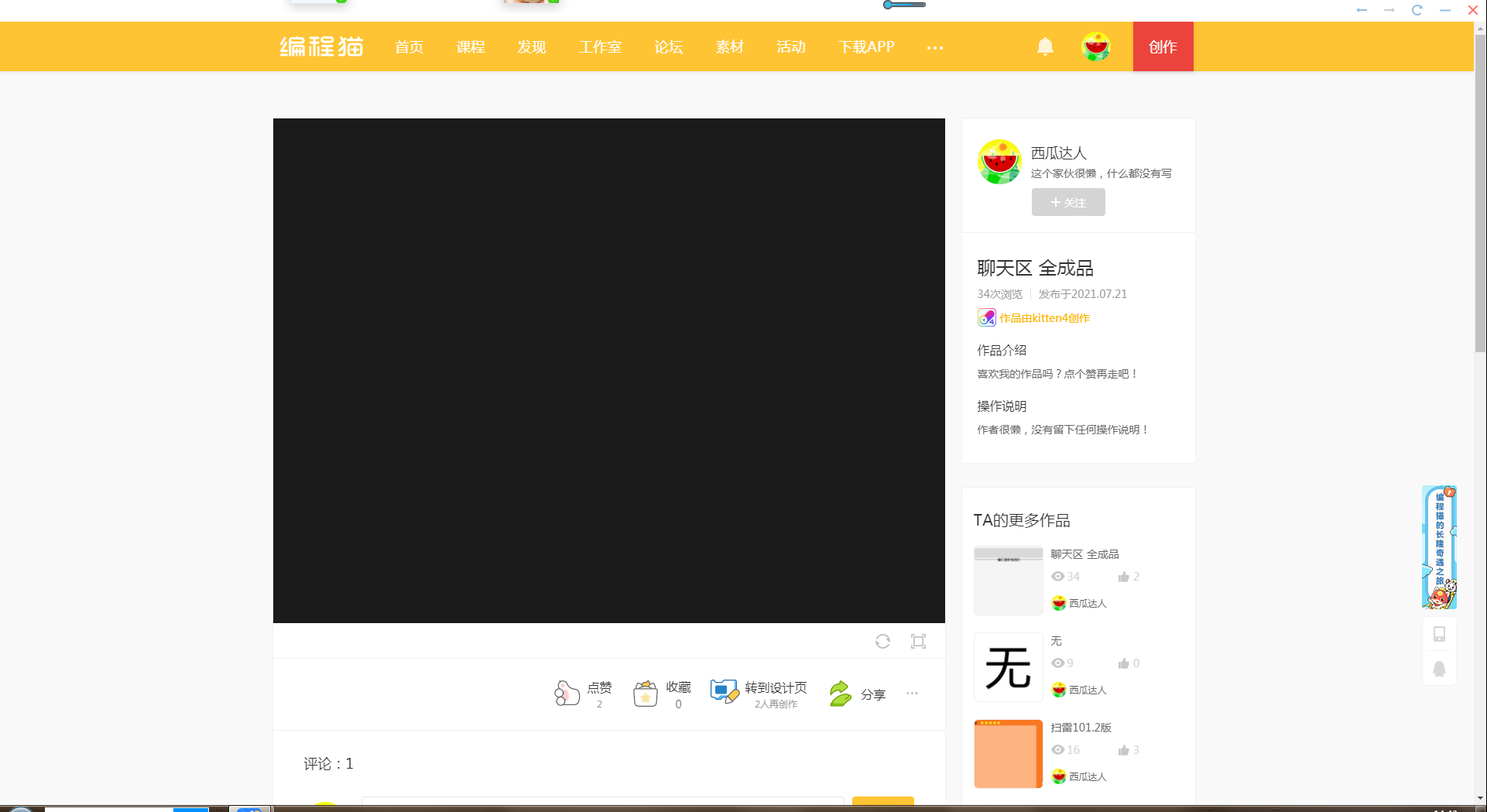Click the thumbs-up icon for 扫雷101.2版
This screenshot has height=812, width=1487.
click(1123, 749)
